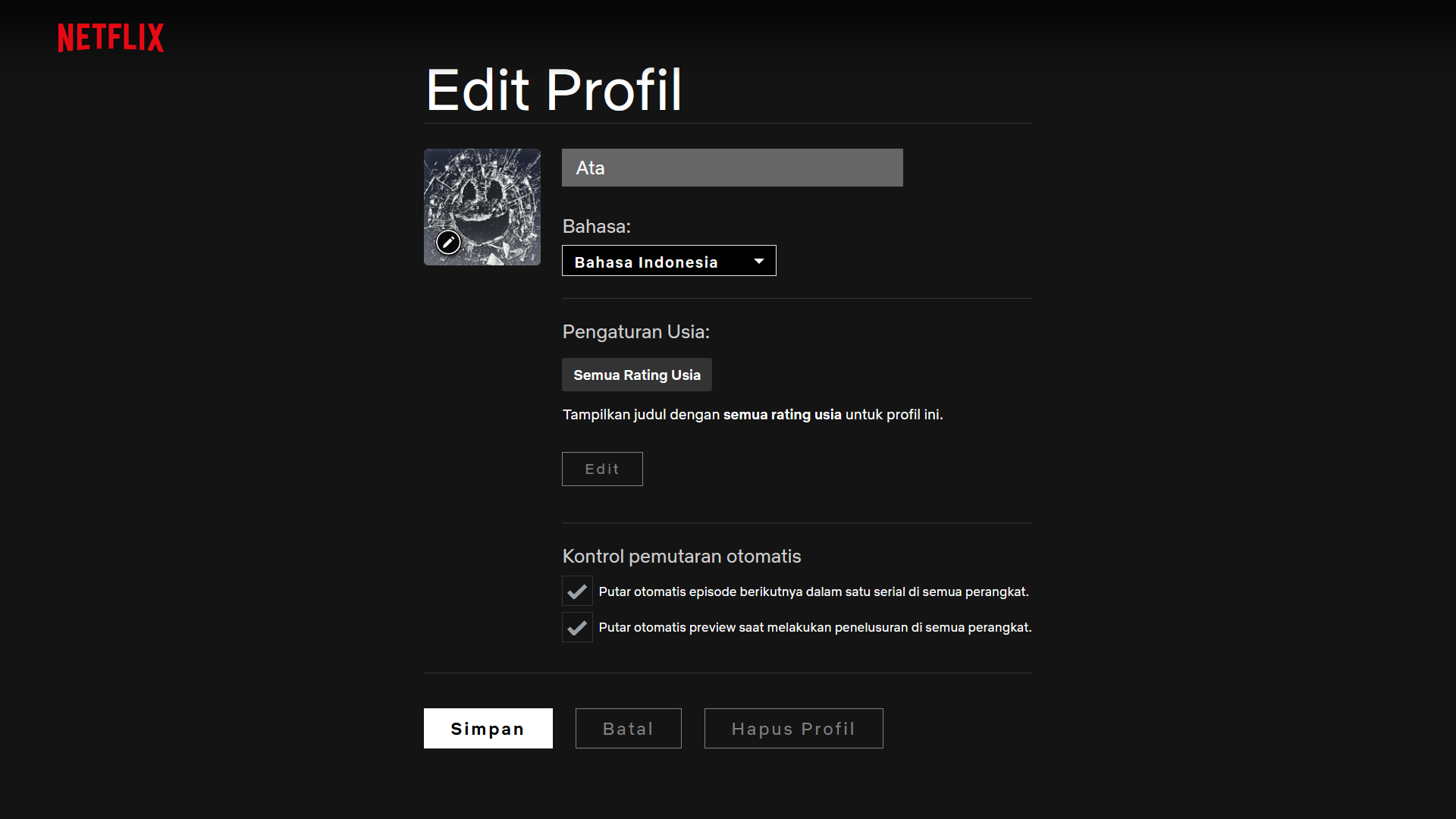Click the Edit Profil page heading
This screenshot has height=819, width=1456.
pos(554,89)
